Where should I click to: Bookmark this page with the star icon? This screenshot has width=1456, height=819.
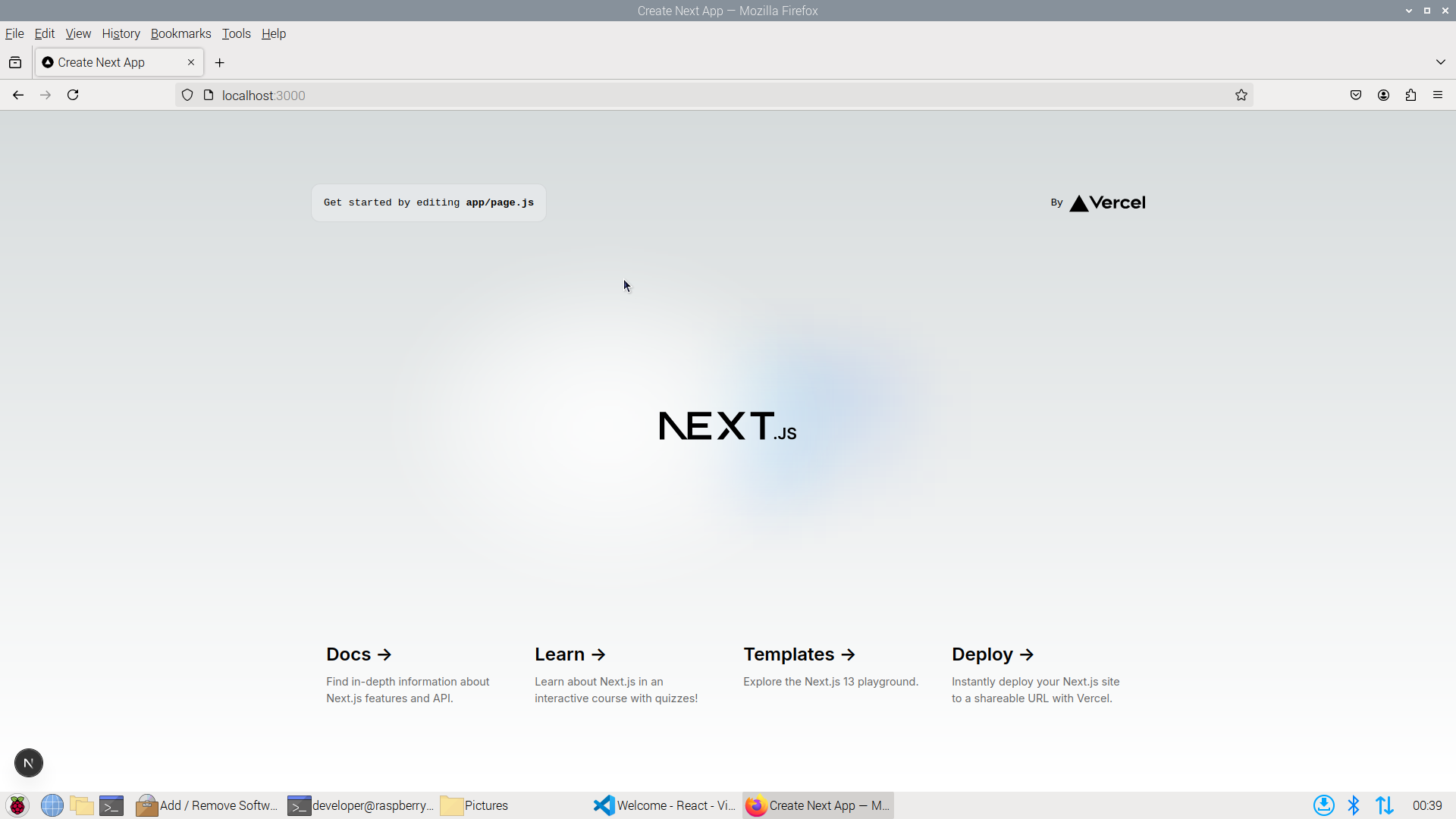pyautogui.click(x=1241, y=95)
